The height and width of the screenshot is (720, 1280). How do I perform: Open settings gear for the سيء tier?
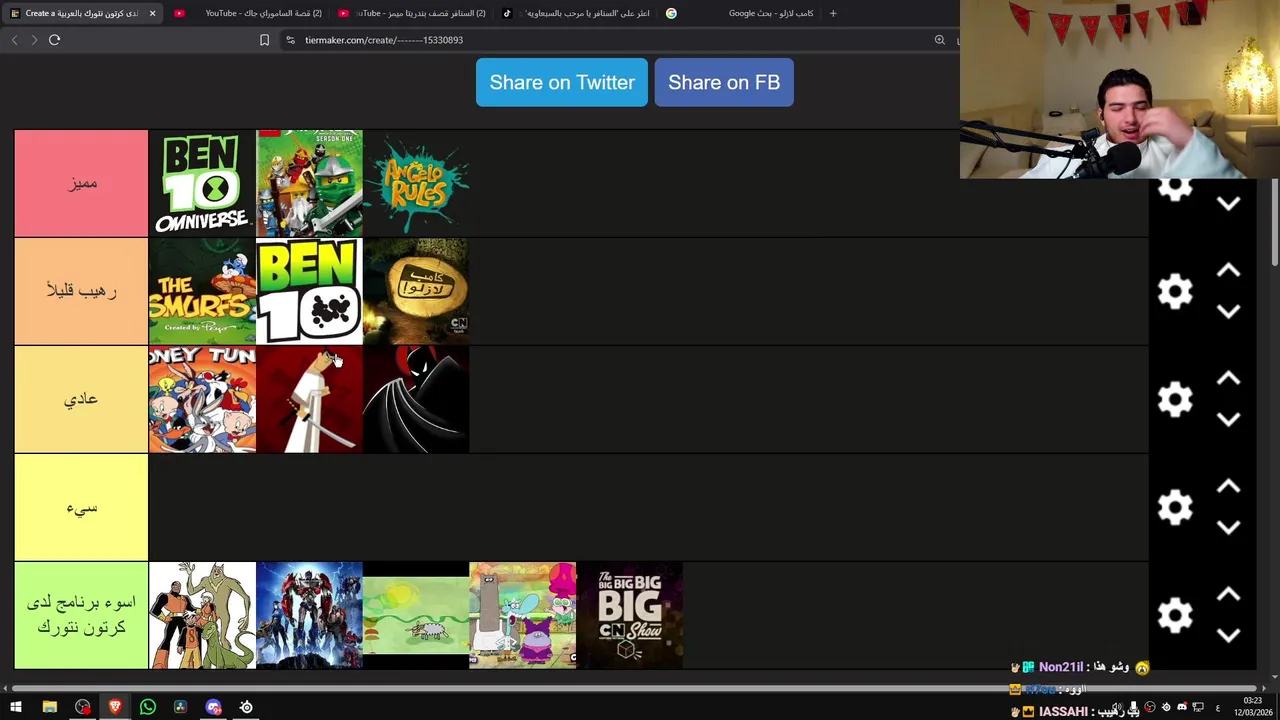pos(1175,507)
